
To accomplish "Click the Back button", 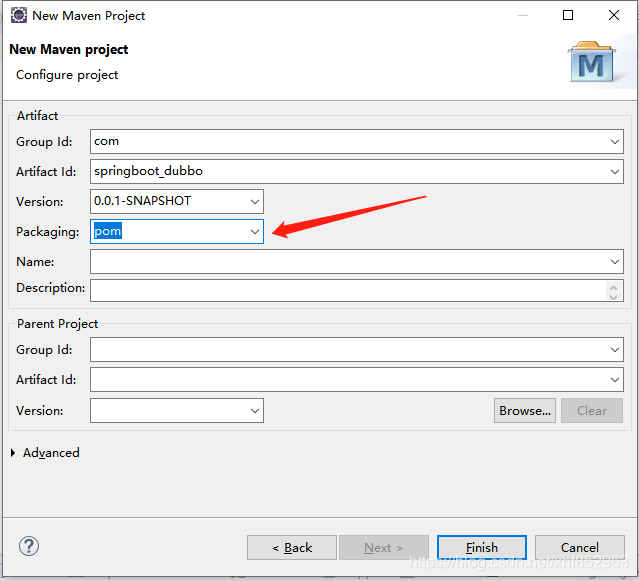I will (292, 548).
